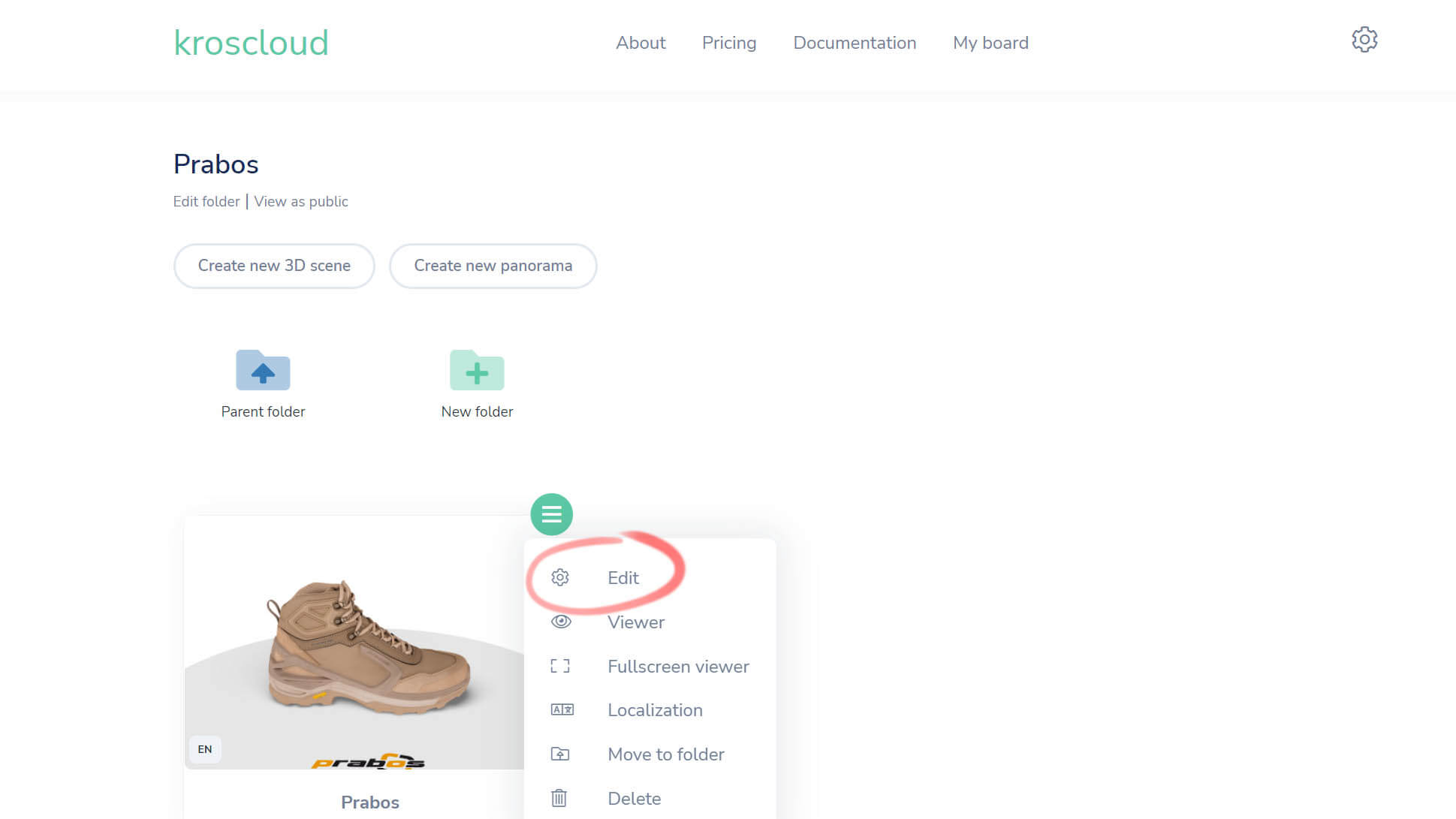Toggle the EN language badge on the thumbnail

[204, 748]
